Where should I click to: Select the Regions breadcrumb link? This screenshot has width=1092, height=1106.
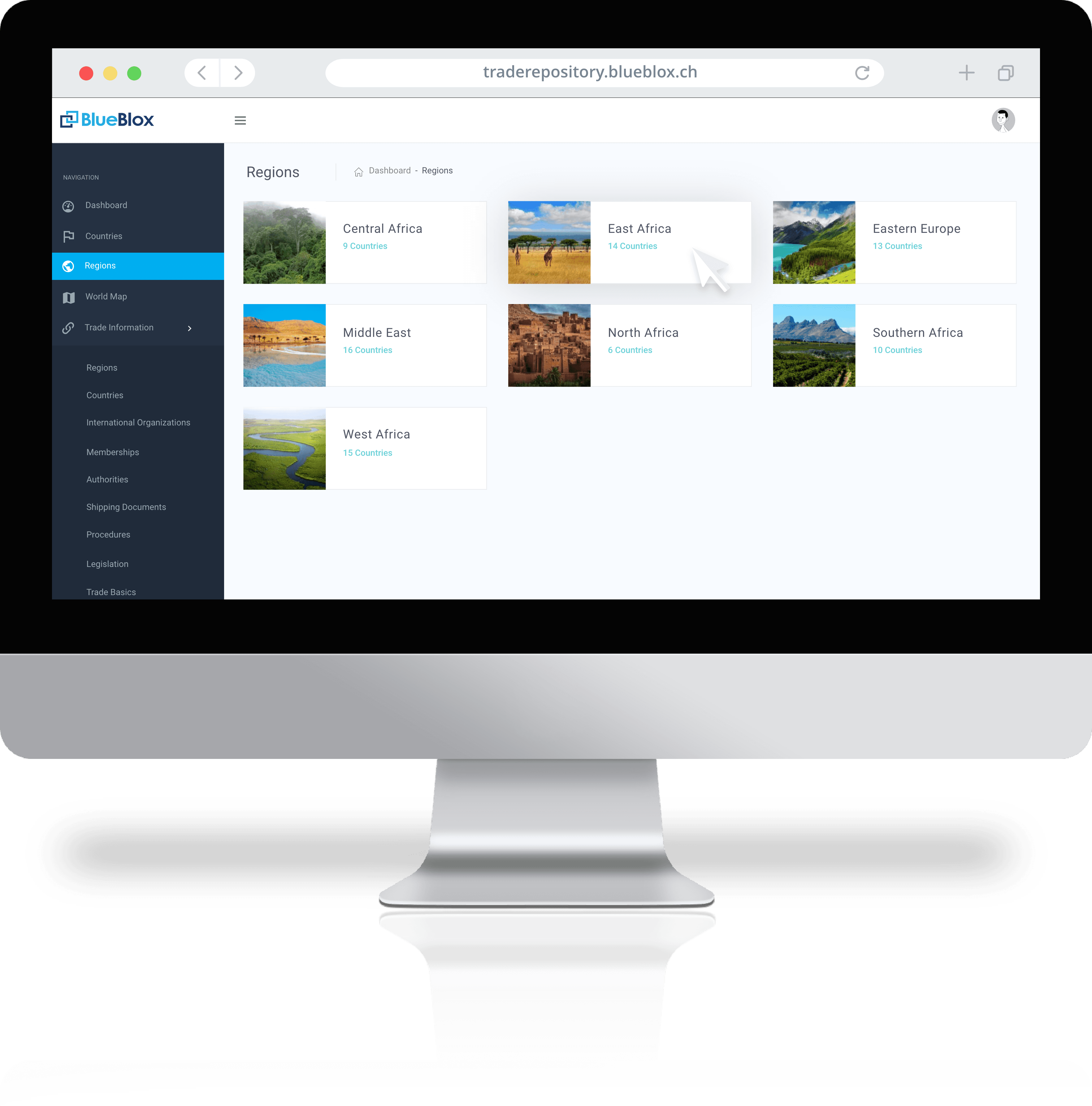pos(437,171)
